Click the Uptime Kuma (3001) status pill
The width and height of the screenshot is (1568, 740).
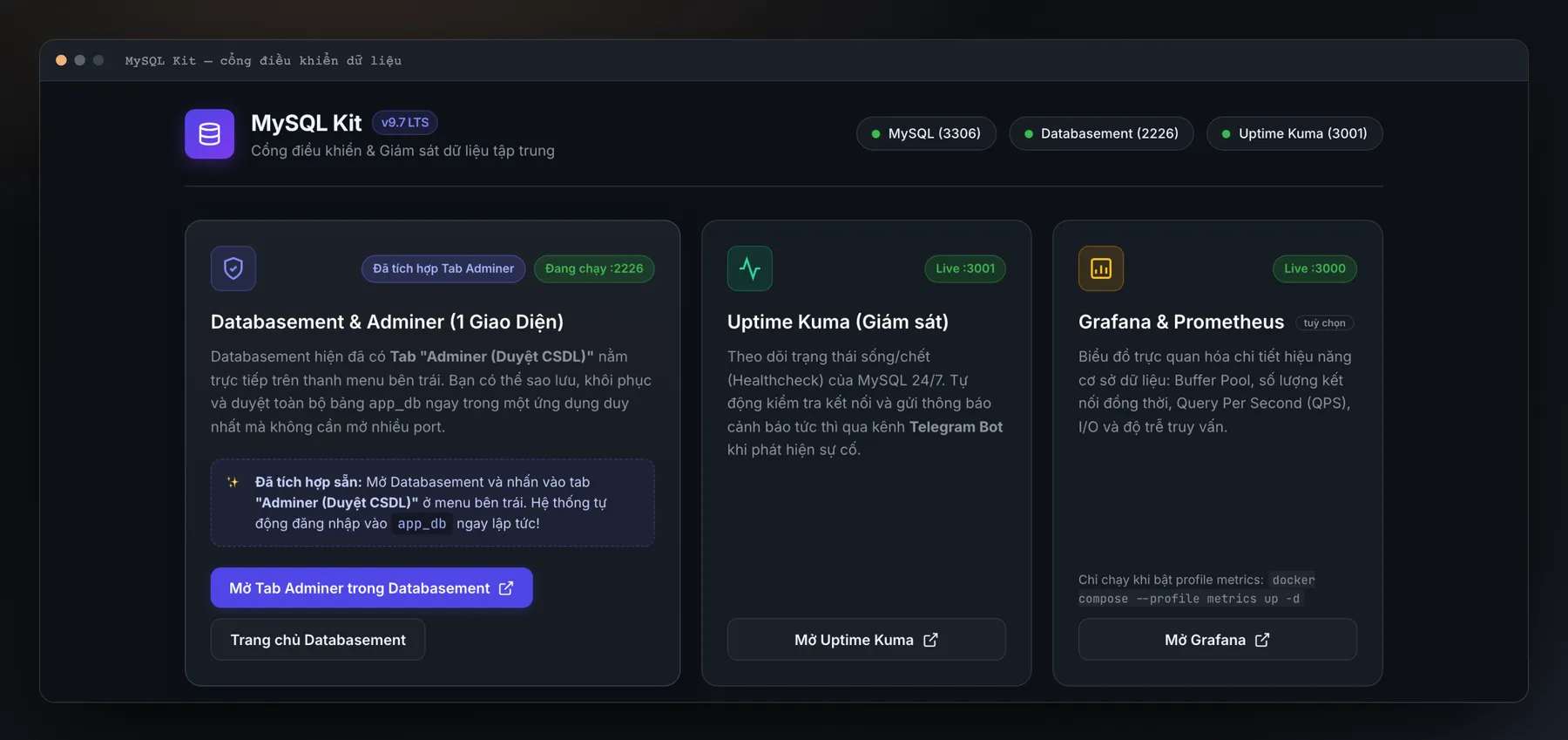[x=1294, y=133]
